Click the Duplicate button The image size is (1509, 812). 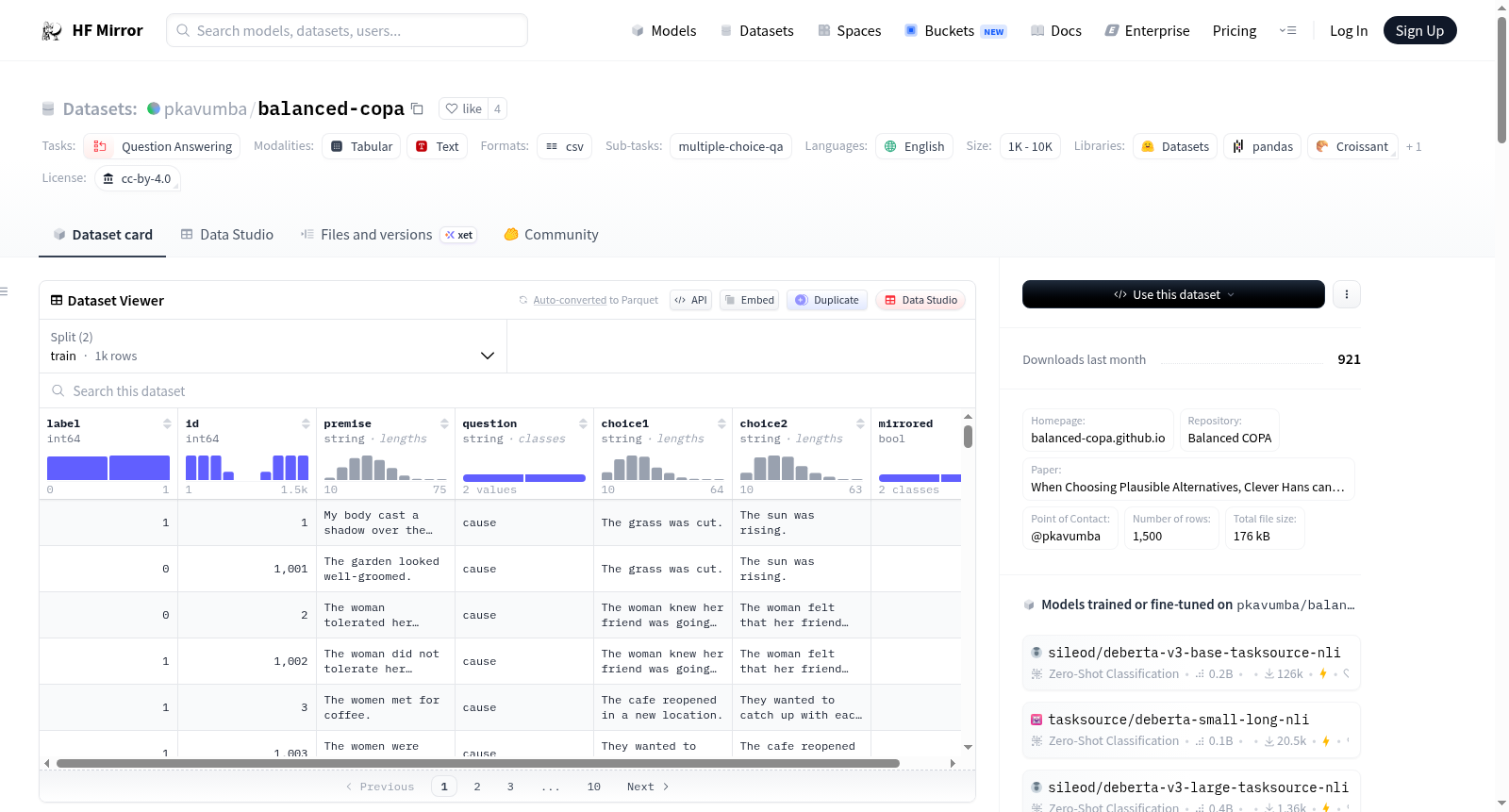tap(826, 300)
